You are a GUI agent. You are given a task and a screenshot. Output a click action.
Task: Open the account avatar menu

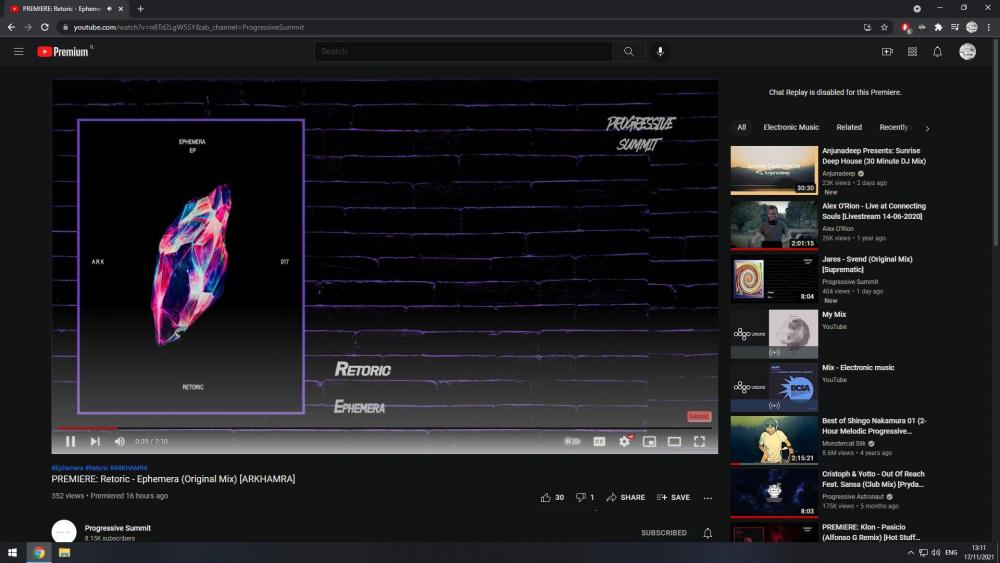[x=967, y=52]
